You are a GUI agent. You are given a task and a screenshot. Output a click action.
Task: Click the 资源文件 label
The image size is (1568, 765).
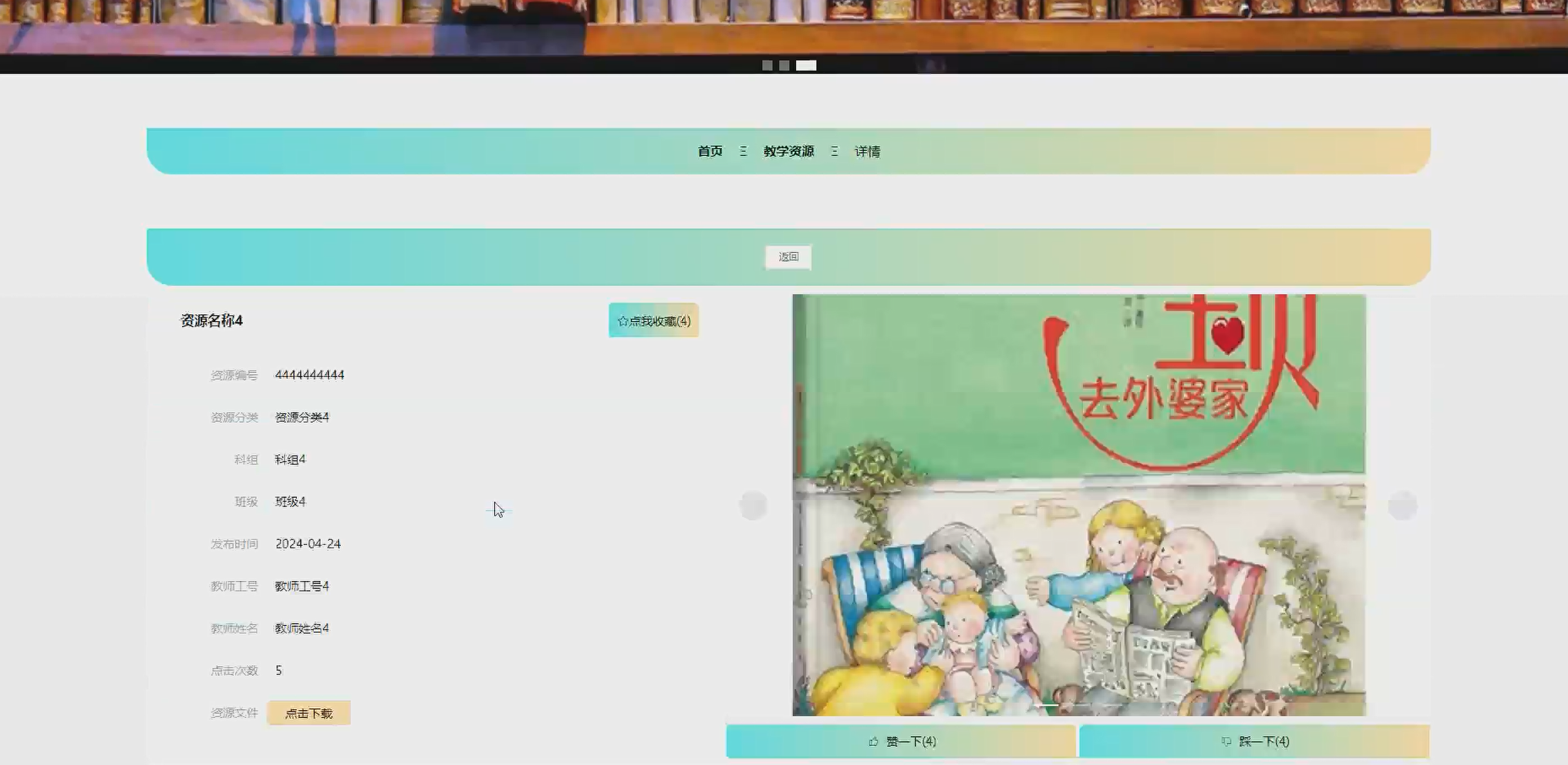point(234,712)
